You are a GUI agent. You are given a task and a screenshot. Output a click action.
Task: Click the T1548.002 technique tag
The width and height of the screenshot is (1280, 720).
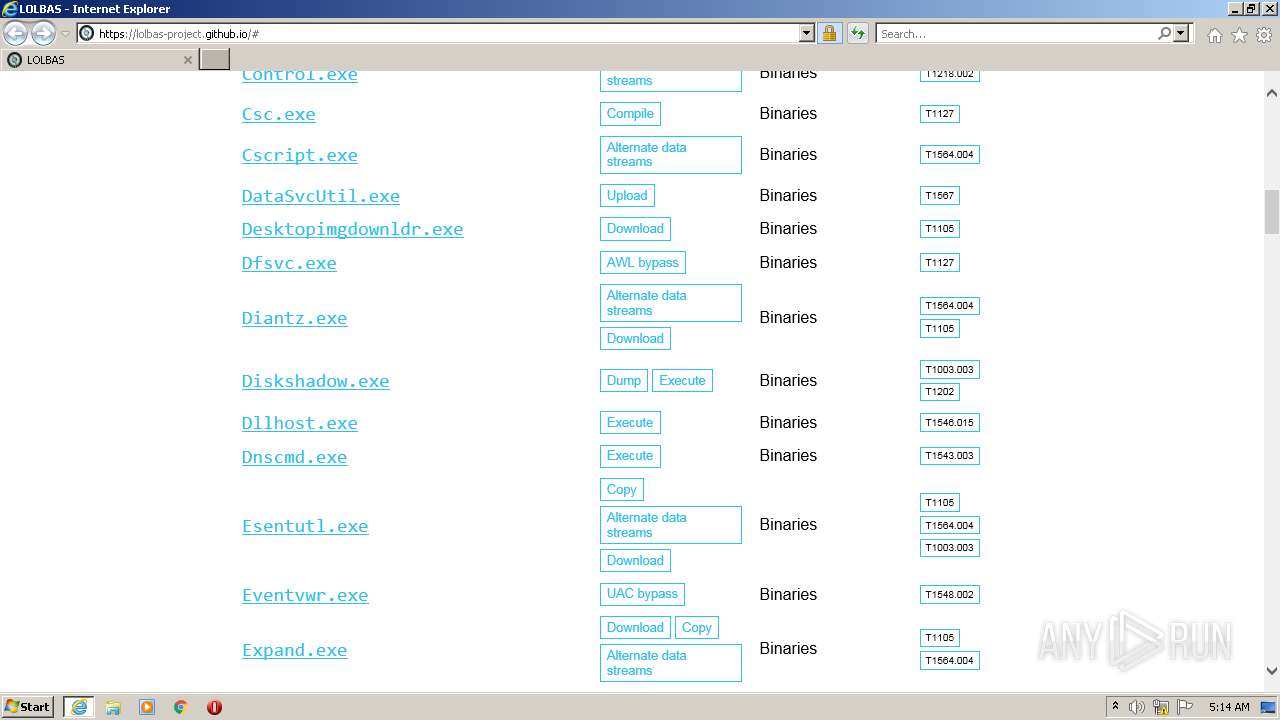(949, 595)
